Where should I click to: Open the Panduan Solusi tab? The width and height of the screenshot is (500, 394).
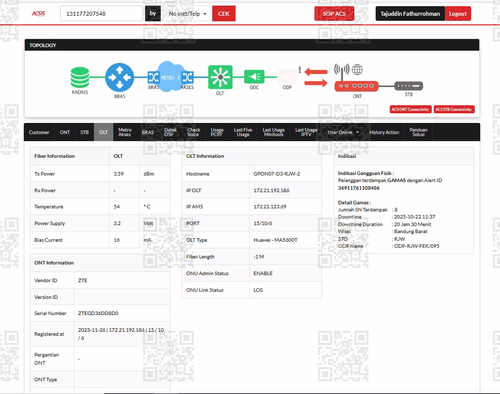[x=418, y=132]
